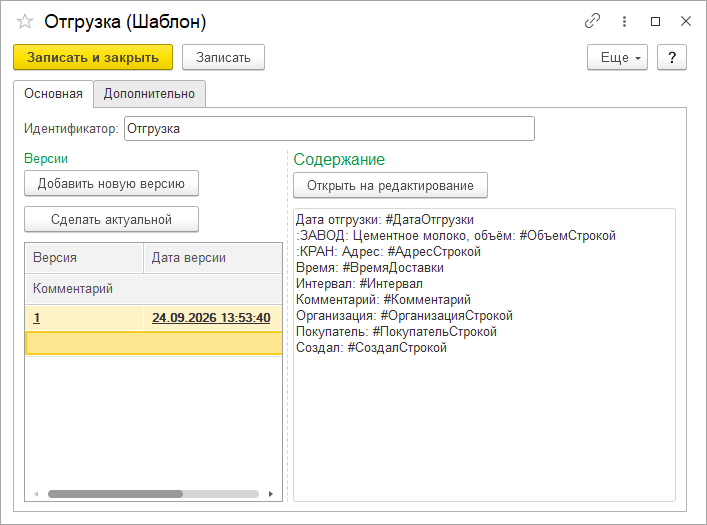Switch to the Дополнительно tab
The image size is (707, 525).
pyautogui.click(x=149, y=94)
